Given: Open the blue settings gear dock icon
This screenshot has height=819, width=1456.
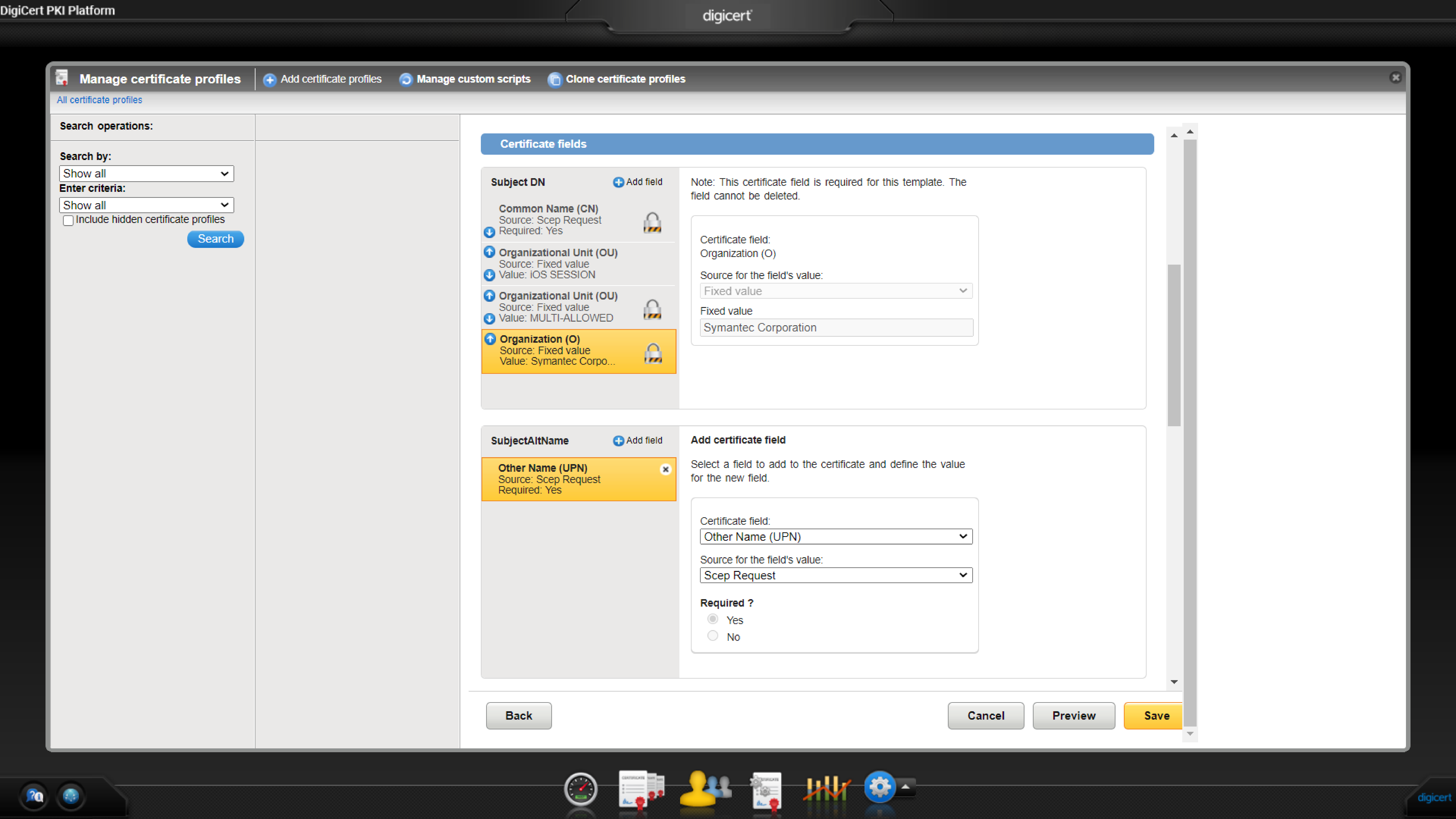Looking at the screenshot, I should [879, 787].
